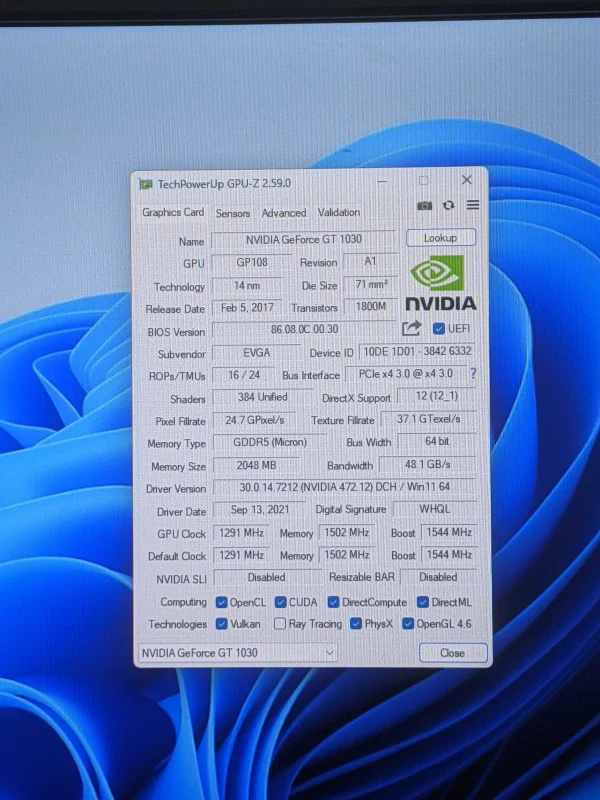Click the Default Clock row Memory 1502 MHz

click(x=347, y=554)
